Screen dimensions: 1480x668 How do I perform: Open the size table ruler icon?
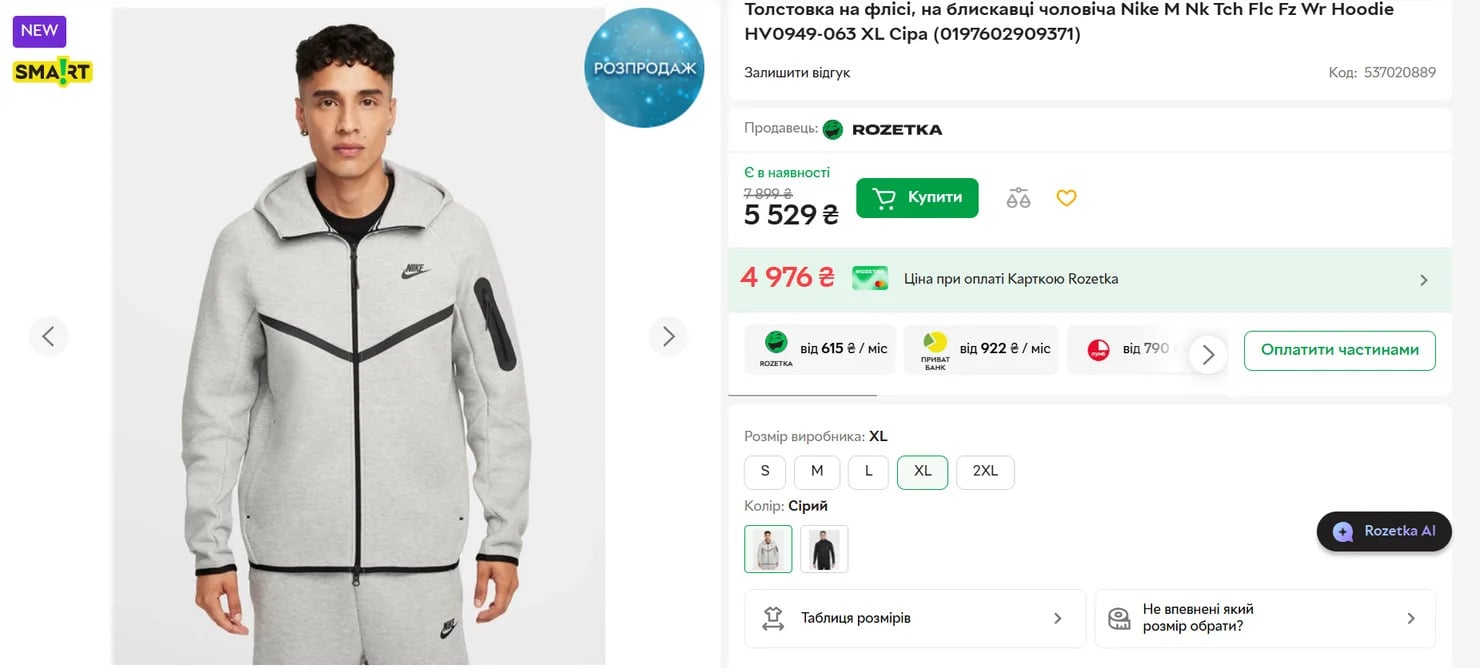tap(771, 618)
